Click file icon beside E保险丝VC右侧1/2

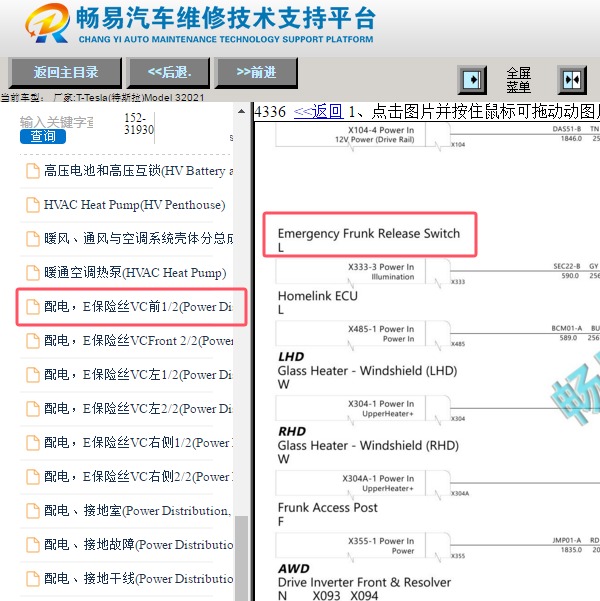pos(33,443)
